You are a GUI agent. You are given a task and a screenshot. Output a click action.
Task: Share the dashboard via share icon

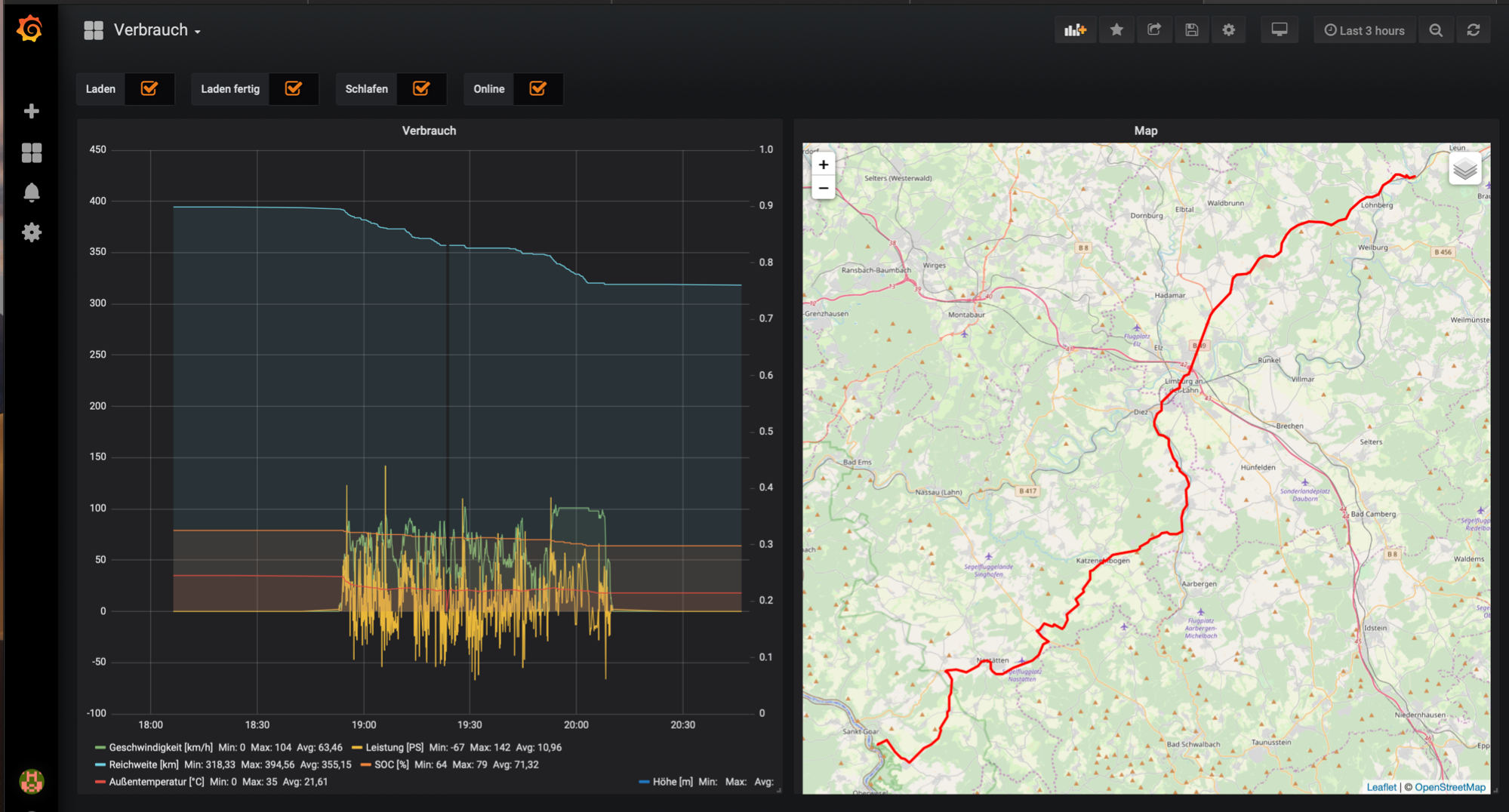pos(1154,30)
